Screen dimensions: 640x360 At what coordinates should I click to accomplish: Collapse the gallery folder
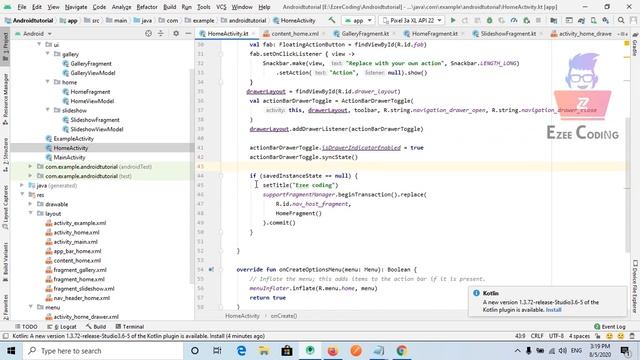point(48,53)
